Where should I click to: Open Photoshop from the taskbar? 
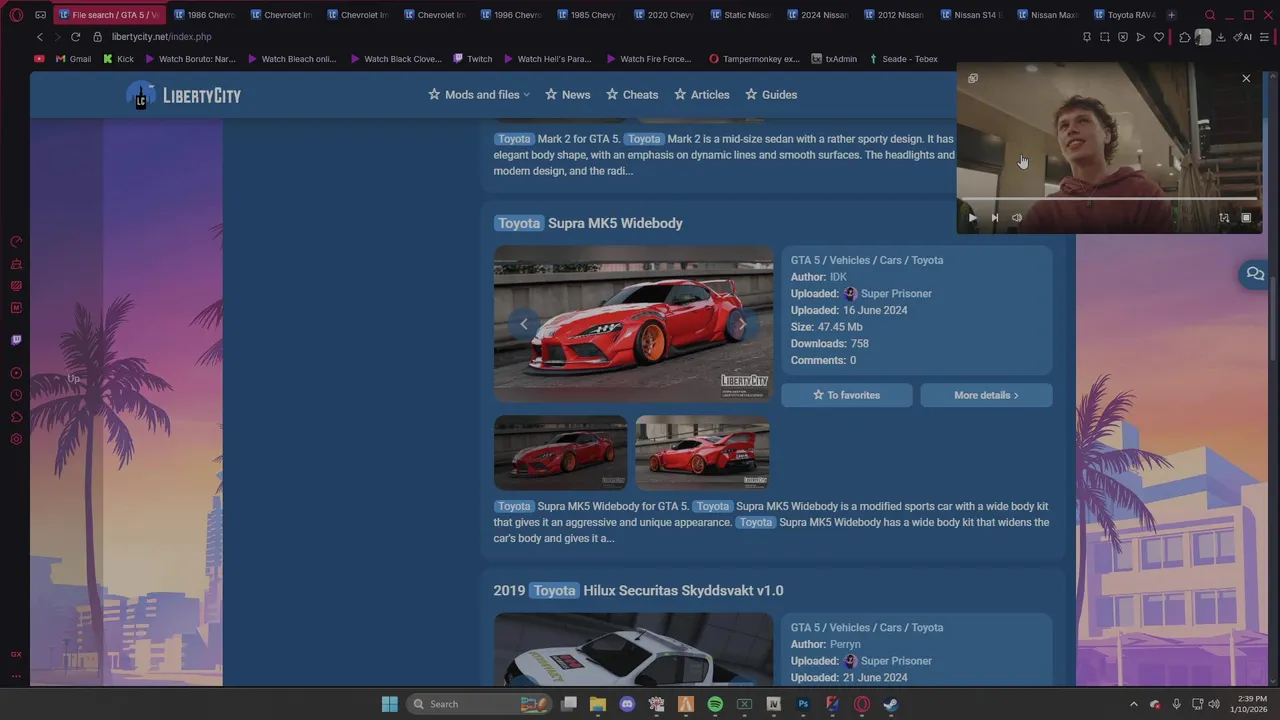803,704
